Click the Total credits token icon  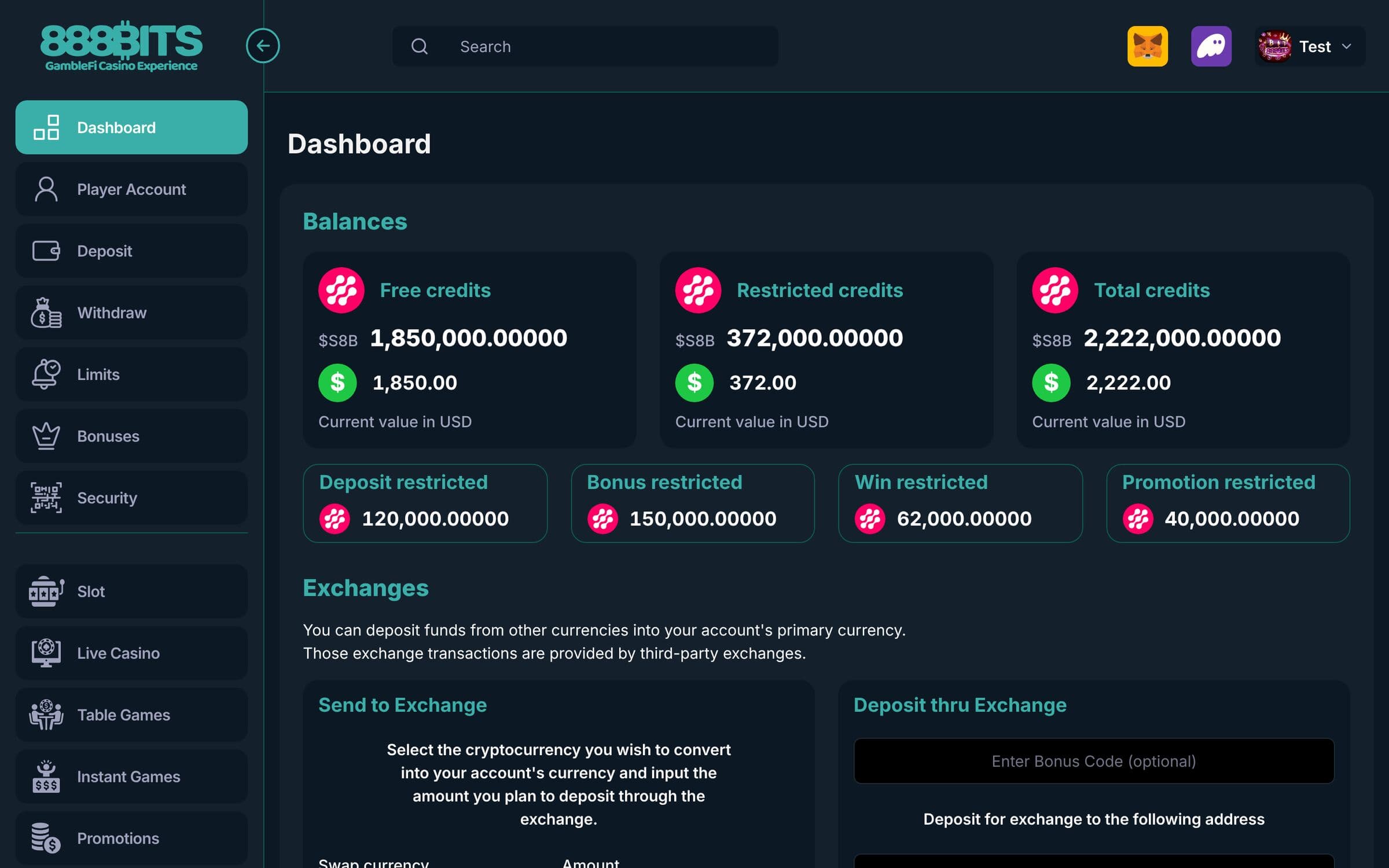(x=1055, y=290)
